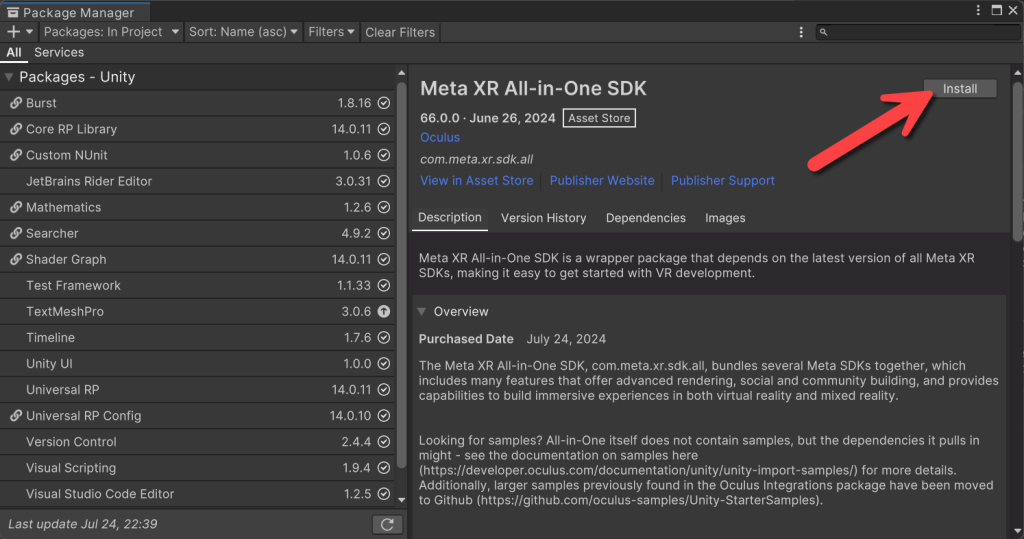Select the JetBrains Rider Editor package
Image resolution: width=1024 pixels, height=539 pixels.
tap(197, 181)
